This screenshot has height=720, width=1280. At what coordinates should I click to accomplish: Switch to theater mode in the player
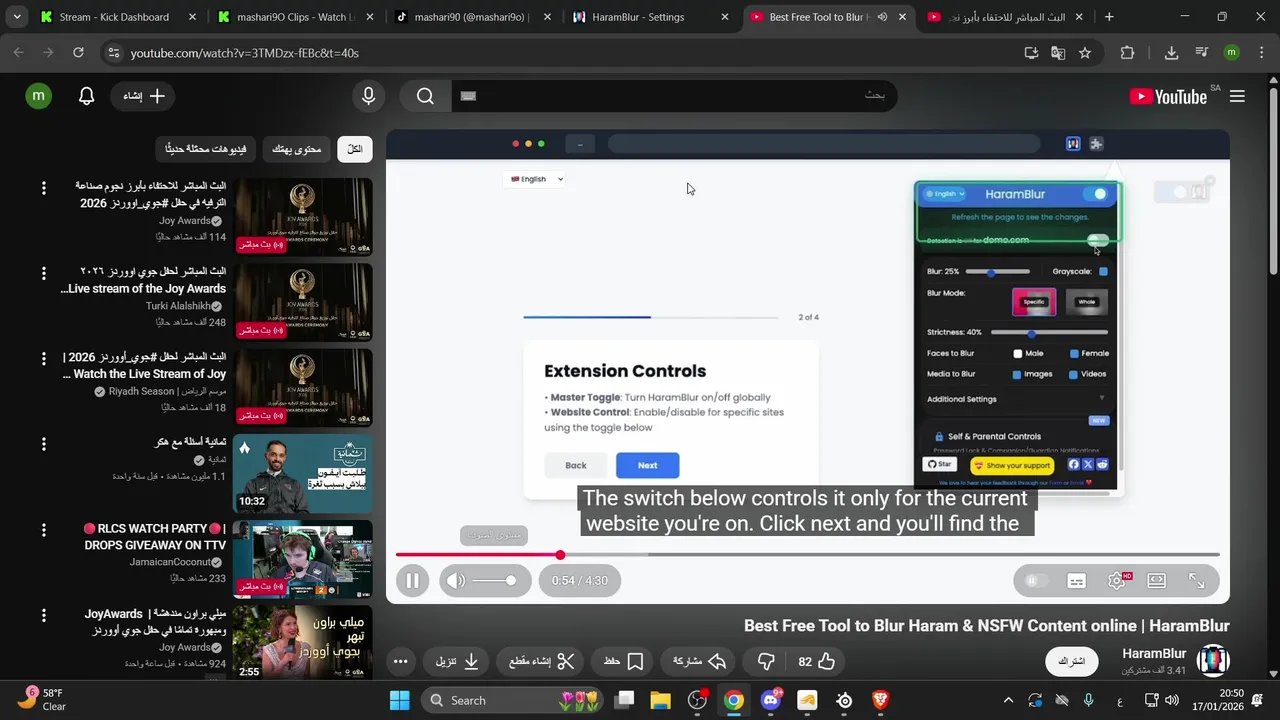point(1156,580)
